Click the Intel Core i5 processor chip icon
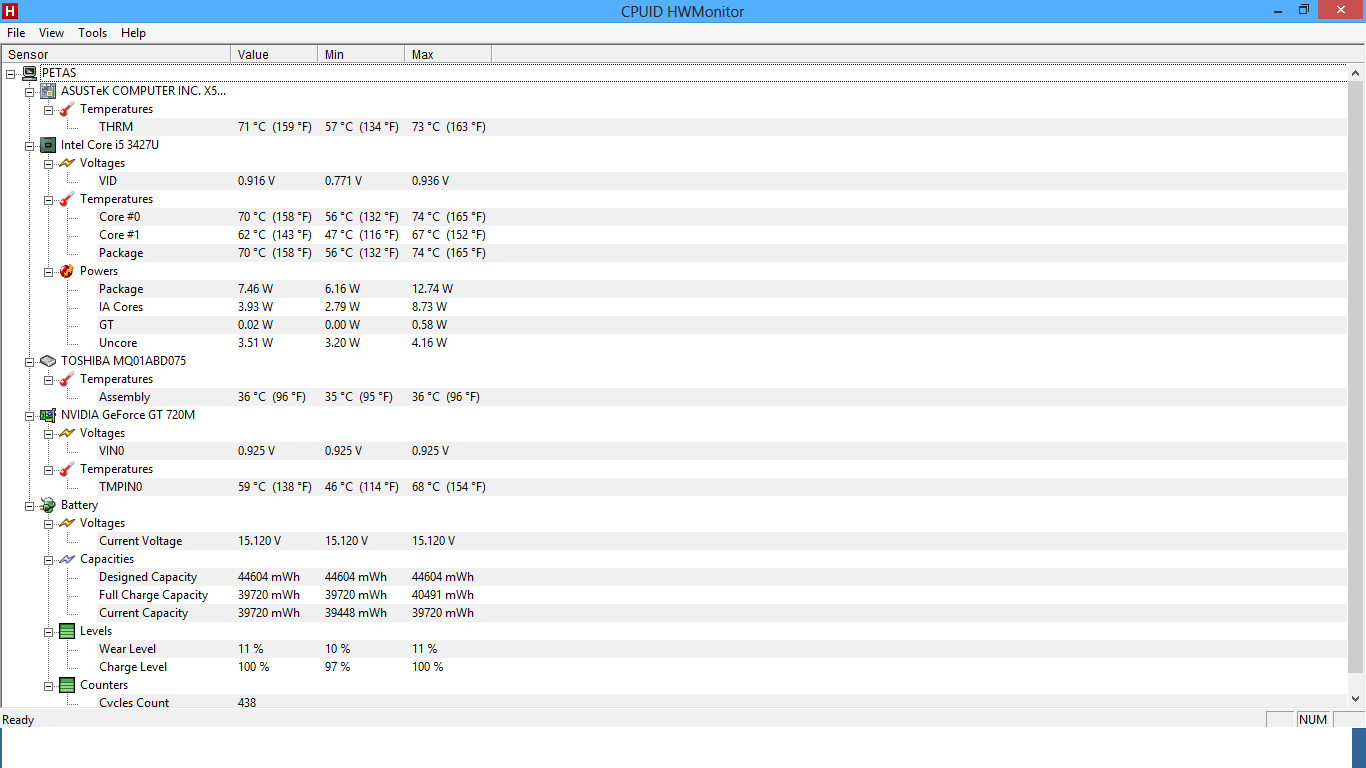The height and width of the screenshot is (768, 1366). (48, 145)
